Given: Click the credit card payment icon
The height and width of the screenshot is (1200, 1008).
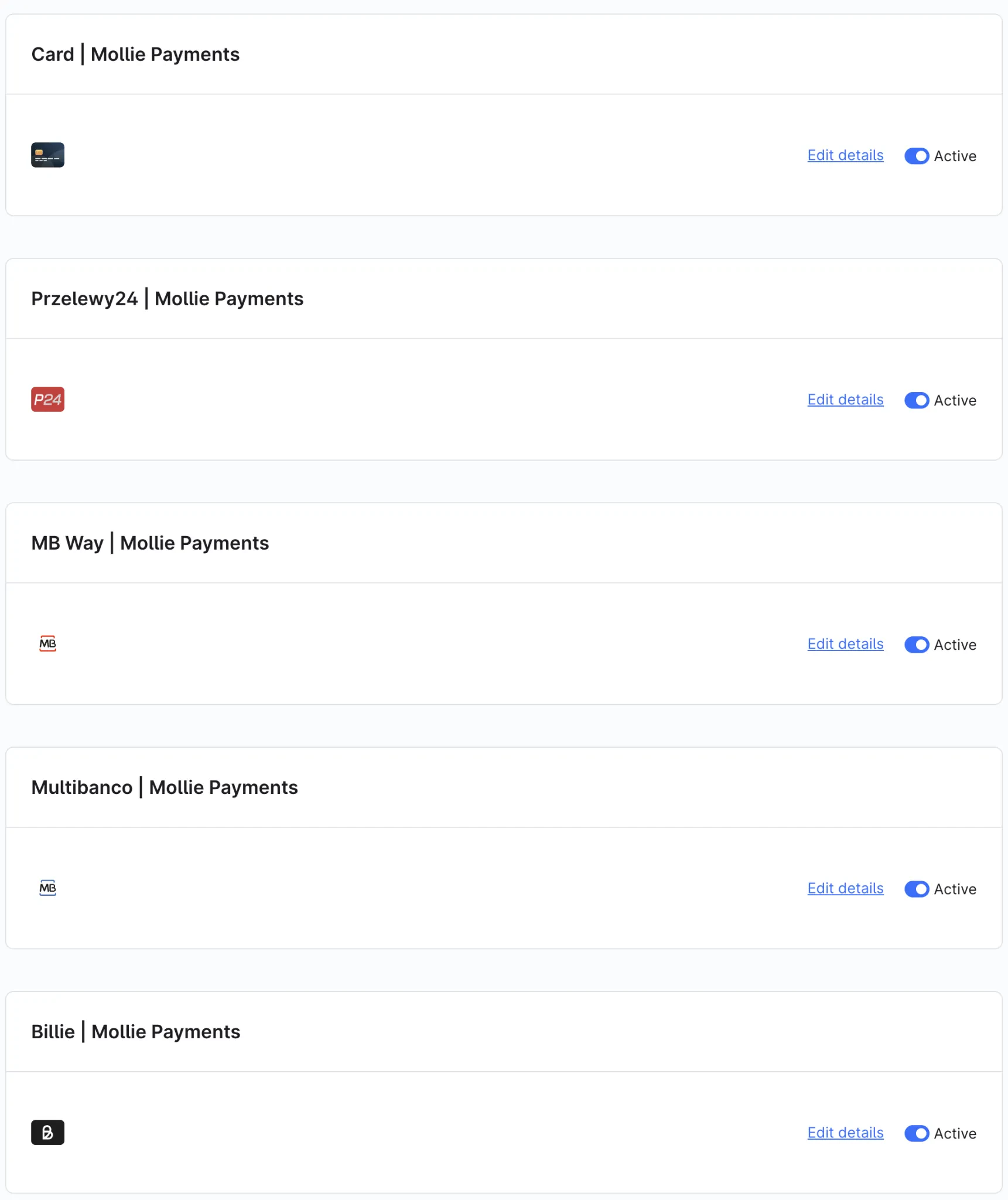Looking at the screenshot, I should click(47, 155).
